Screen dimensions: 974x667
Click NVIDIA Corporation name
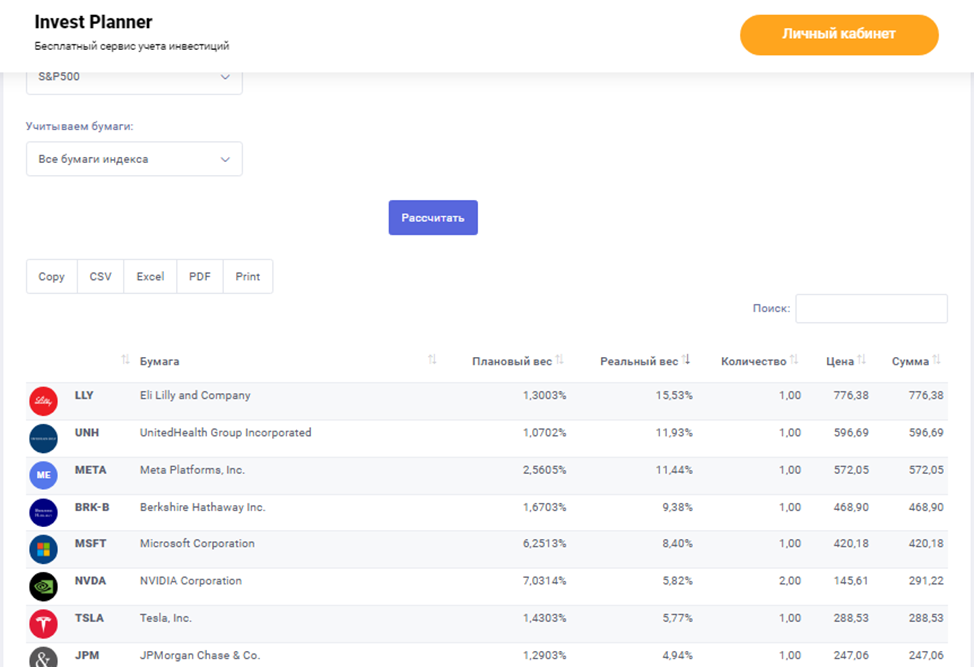click(191, 580)
